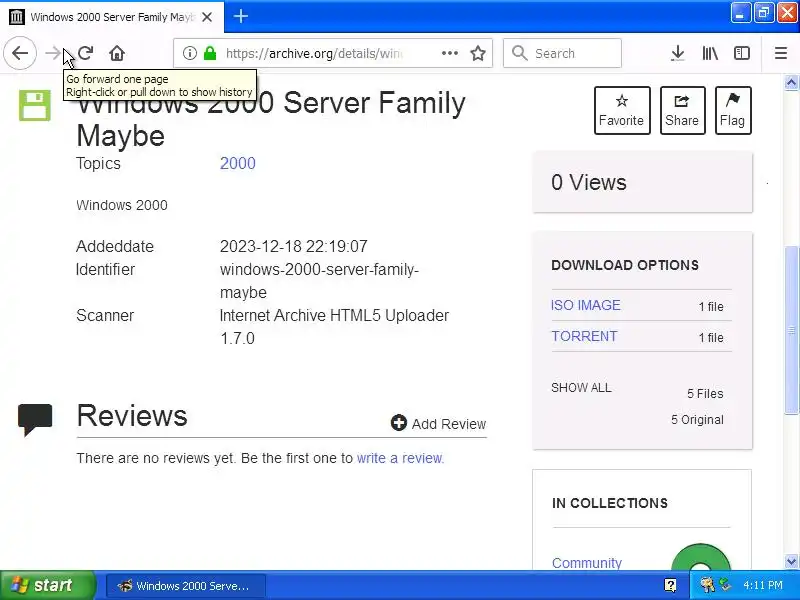Focus the Firefox Search box
The height and width of the screenshot is (600, 800).
[562, 53]
